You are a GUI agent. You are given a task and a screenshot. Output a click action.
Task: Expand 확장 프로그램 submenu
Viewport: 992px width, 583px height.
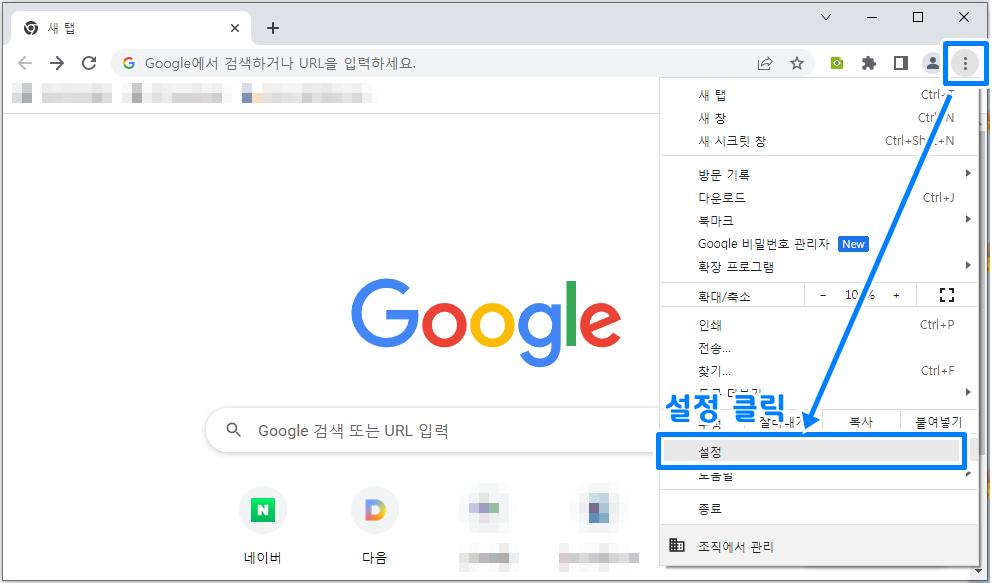click(819, 267)
